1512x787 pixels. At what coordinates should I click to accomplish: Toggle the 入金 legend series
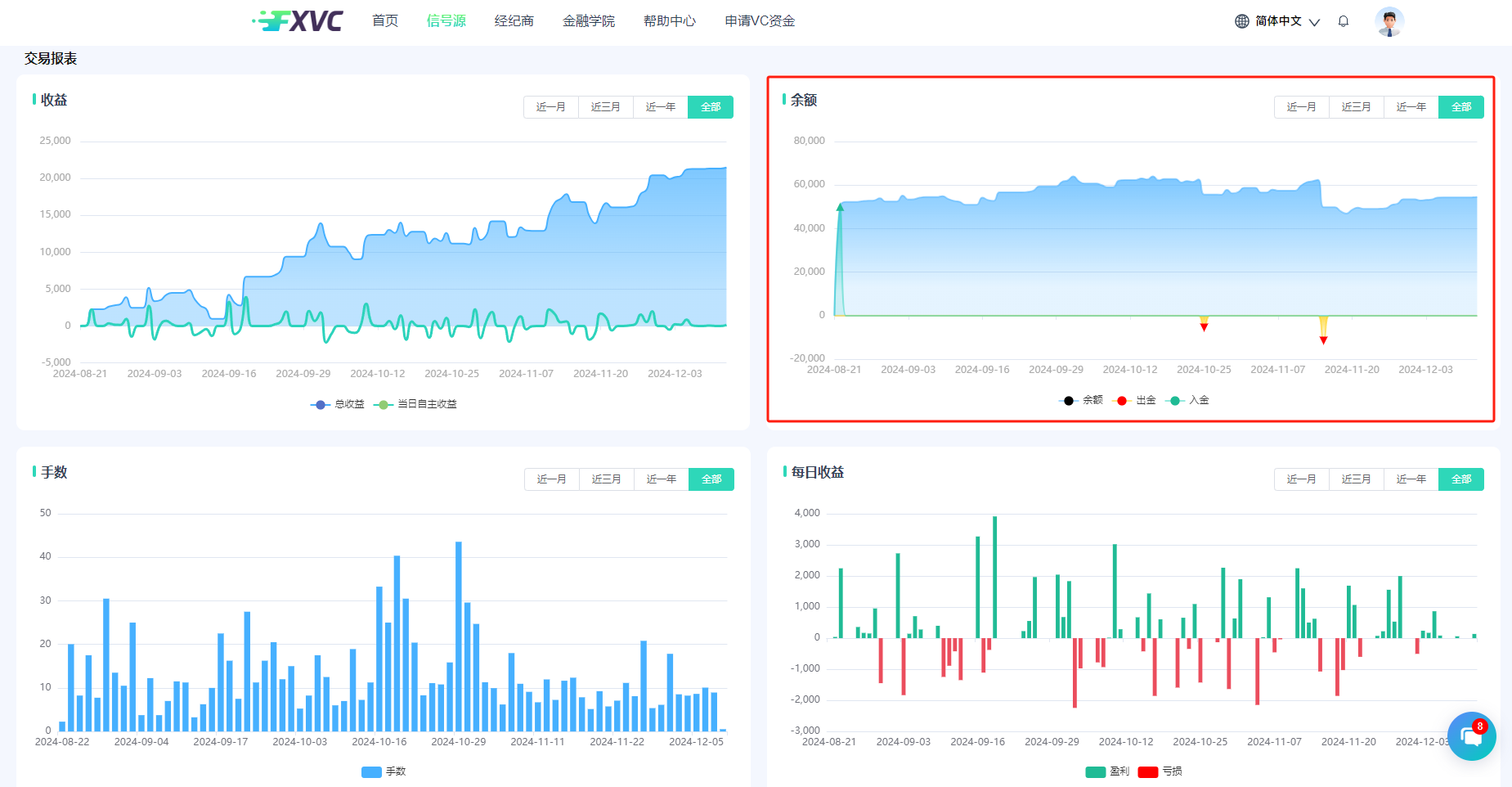point(1187,400)
